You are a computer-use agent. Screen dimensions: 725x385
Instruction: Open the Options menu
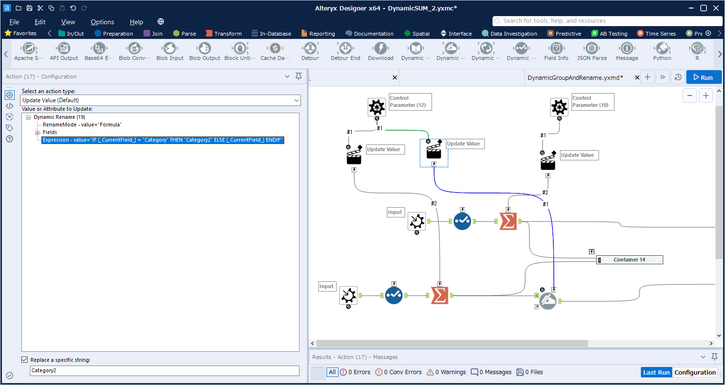[x=102, y=22]
